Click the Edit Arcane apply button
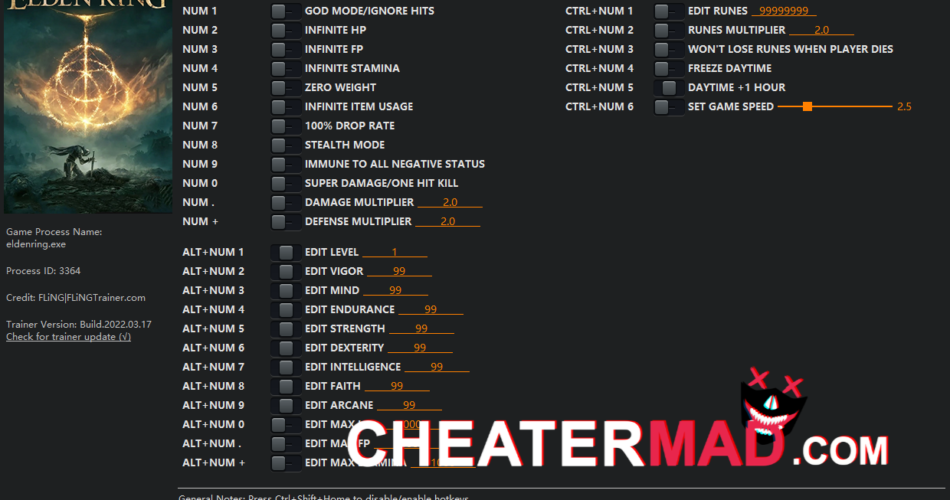This screenshot has height=500, width=950. [285, 405]
